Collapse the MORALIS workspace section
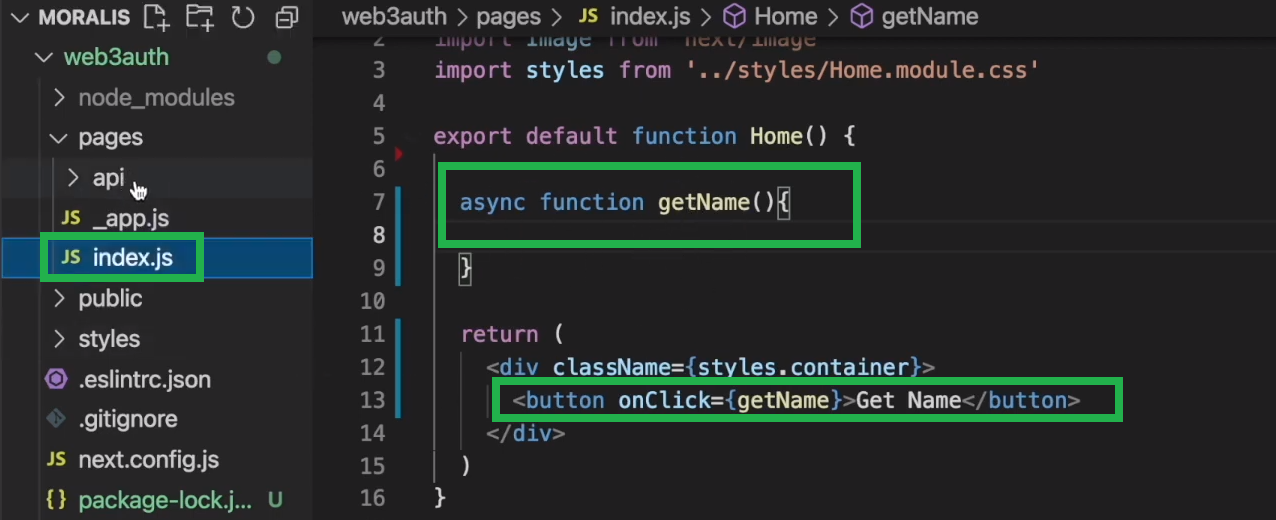 tap(19, 17)
